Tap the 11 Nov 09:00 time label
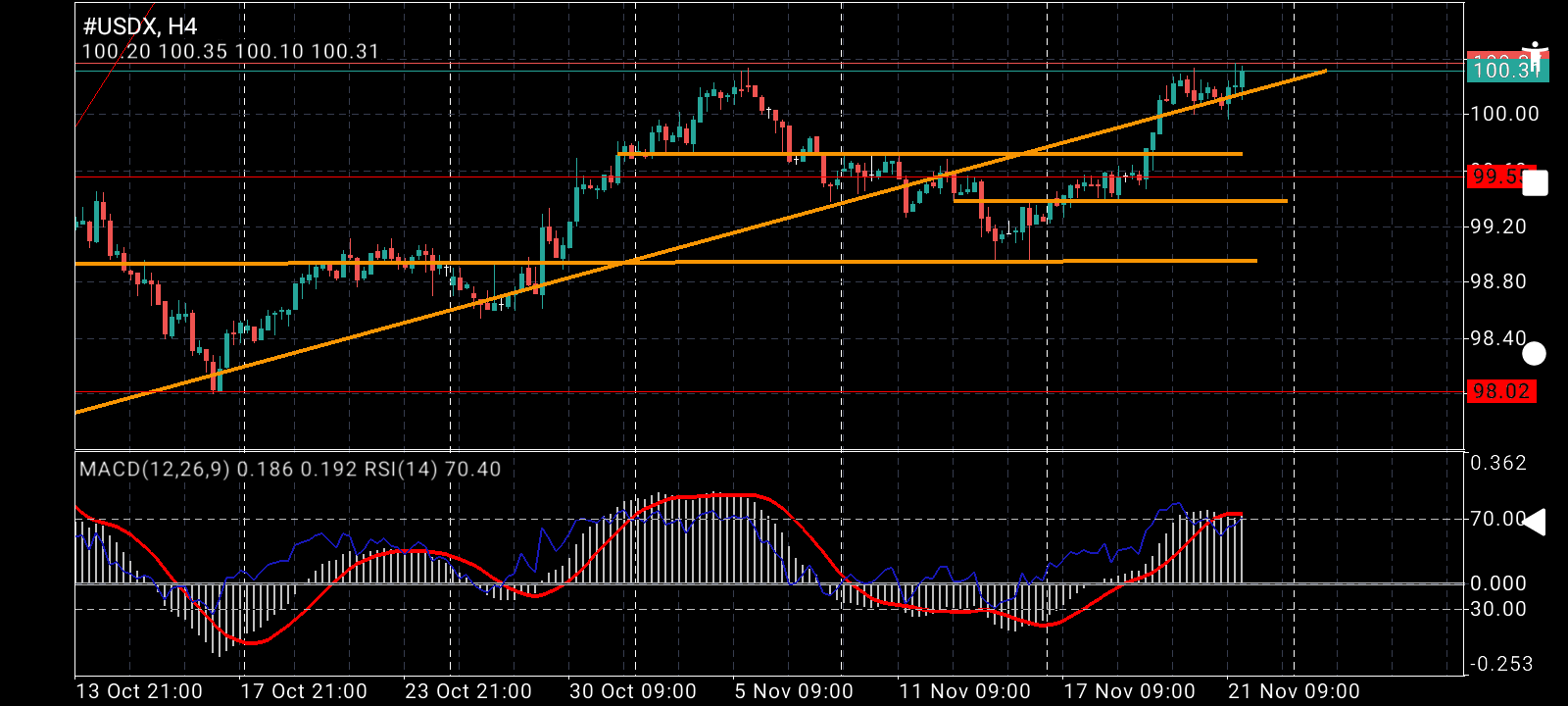 [x=964, y=691]
